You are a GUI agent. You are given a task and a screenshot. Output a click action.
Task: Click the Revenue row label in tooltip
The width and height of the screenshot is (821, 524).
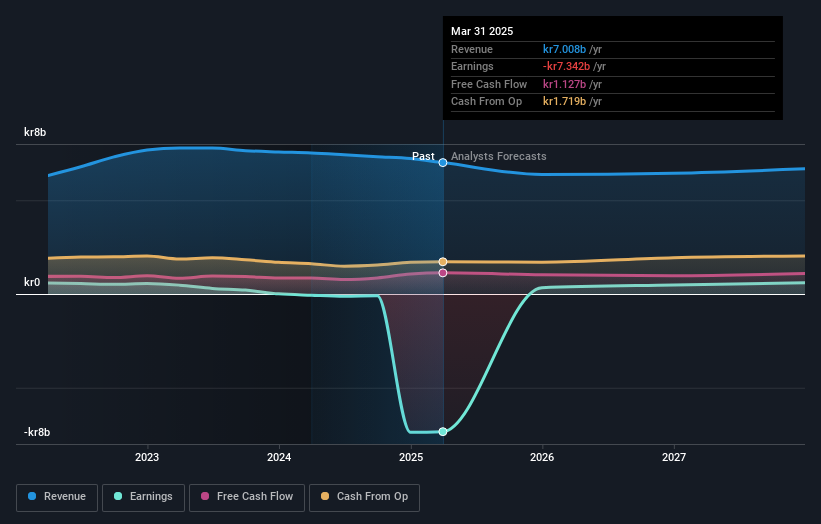coord(472,49)
